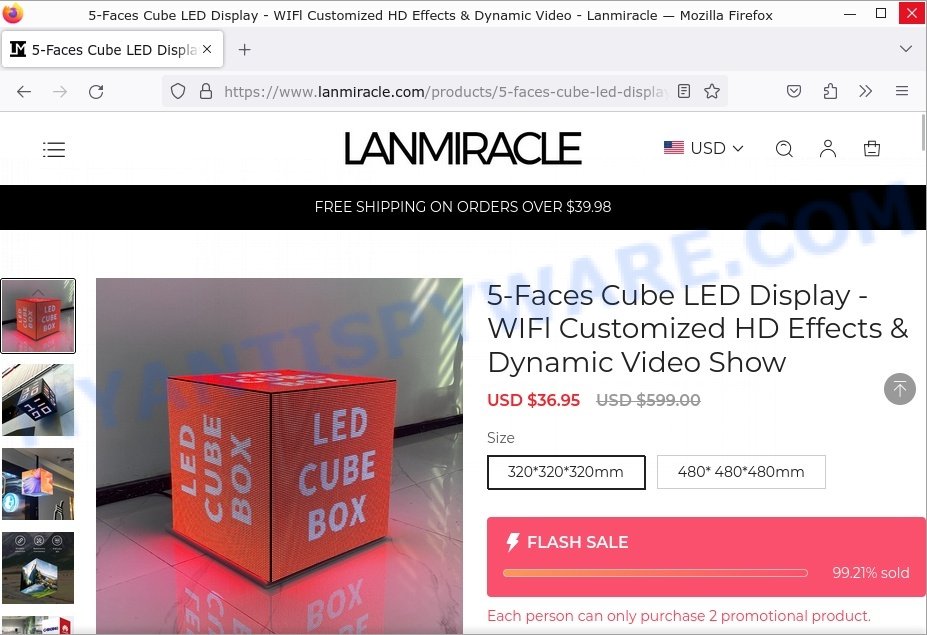Viewport: 927px width, 635px height.
Task: Save page to Pocket icon
Action: pos(793,91)
